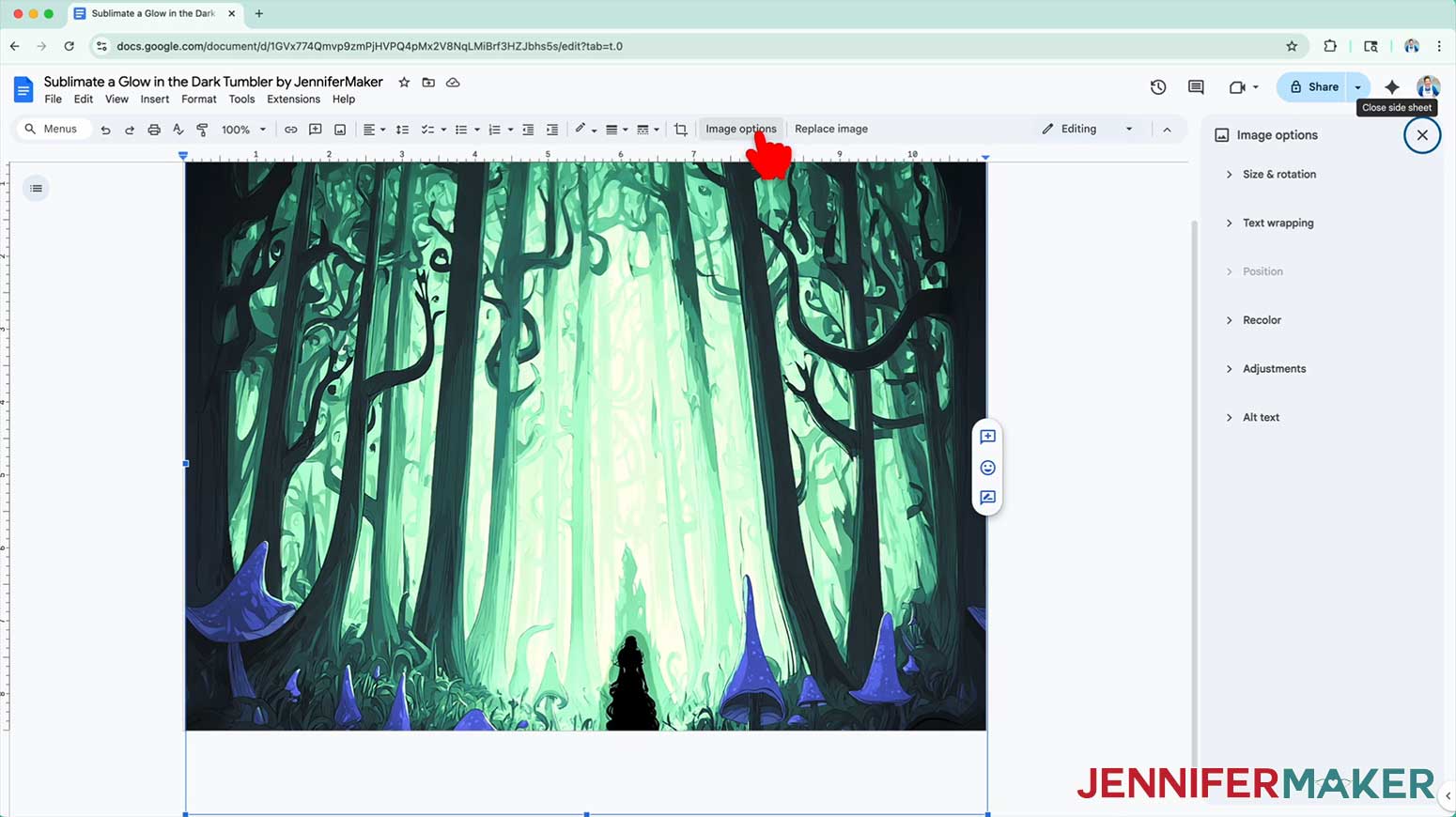Open the Google account avatar in Docs
This screenshot has height=817, width=1456.
tap(1428, 87)
